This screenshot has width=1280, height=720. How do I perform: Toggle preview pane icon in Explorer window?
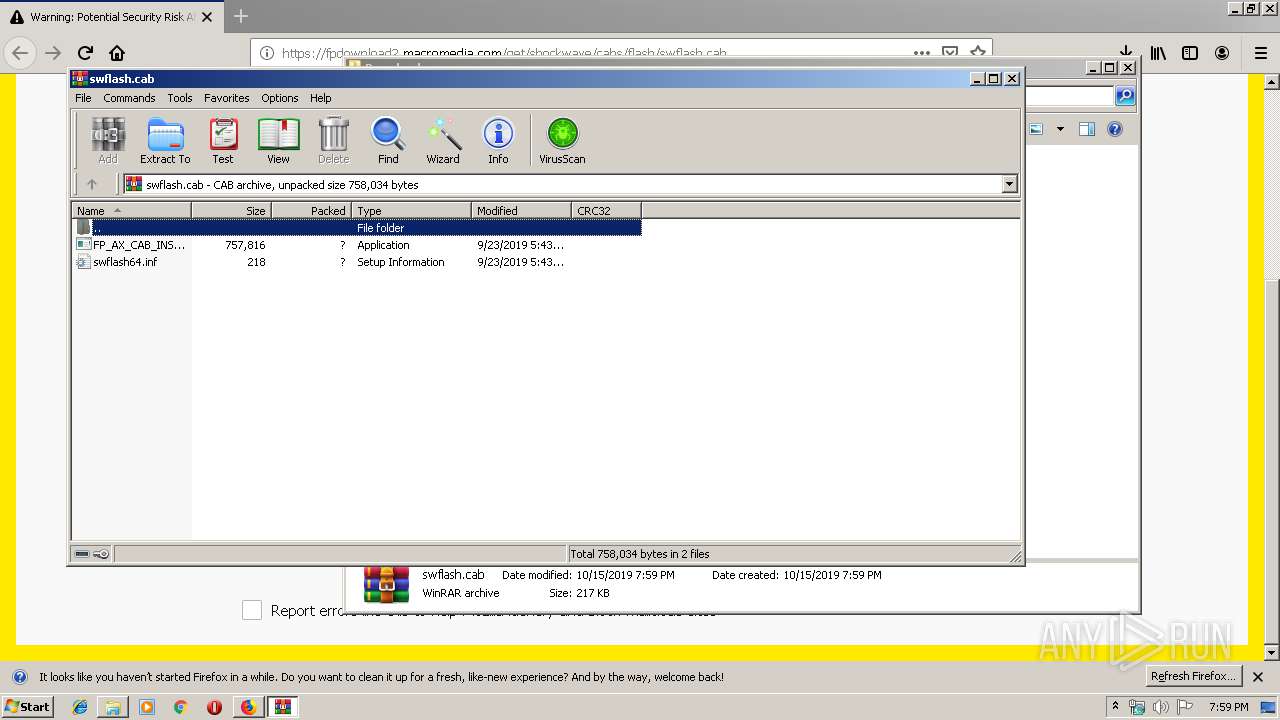[x=1087, y=129]
